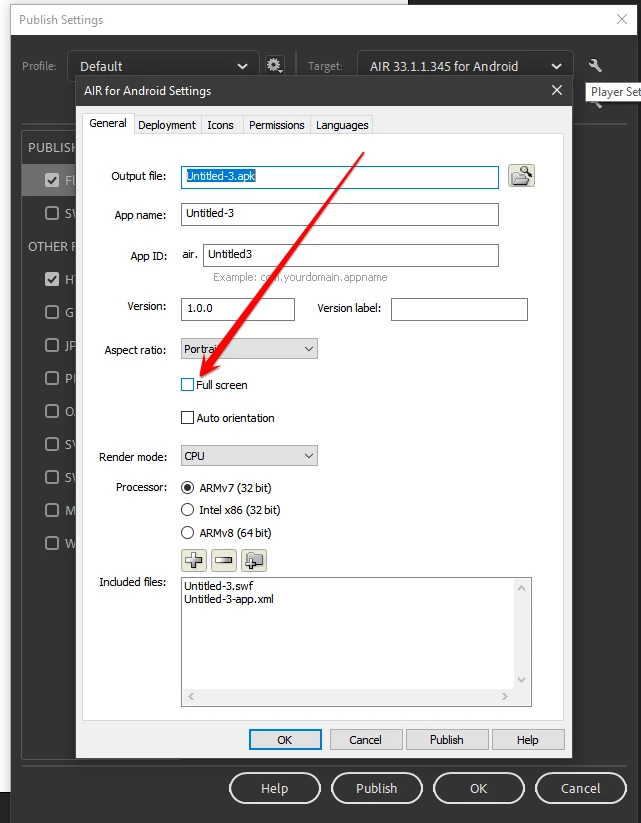Open the Aspect ratio dropdown
Image resolution: width=641 pixels, height=823 pixels.
click(x=249, y=349)
